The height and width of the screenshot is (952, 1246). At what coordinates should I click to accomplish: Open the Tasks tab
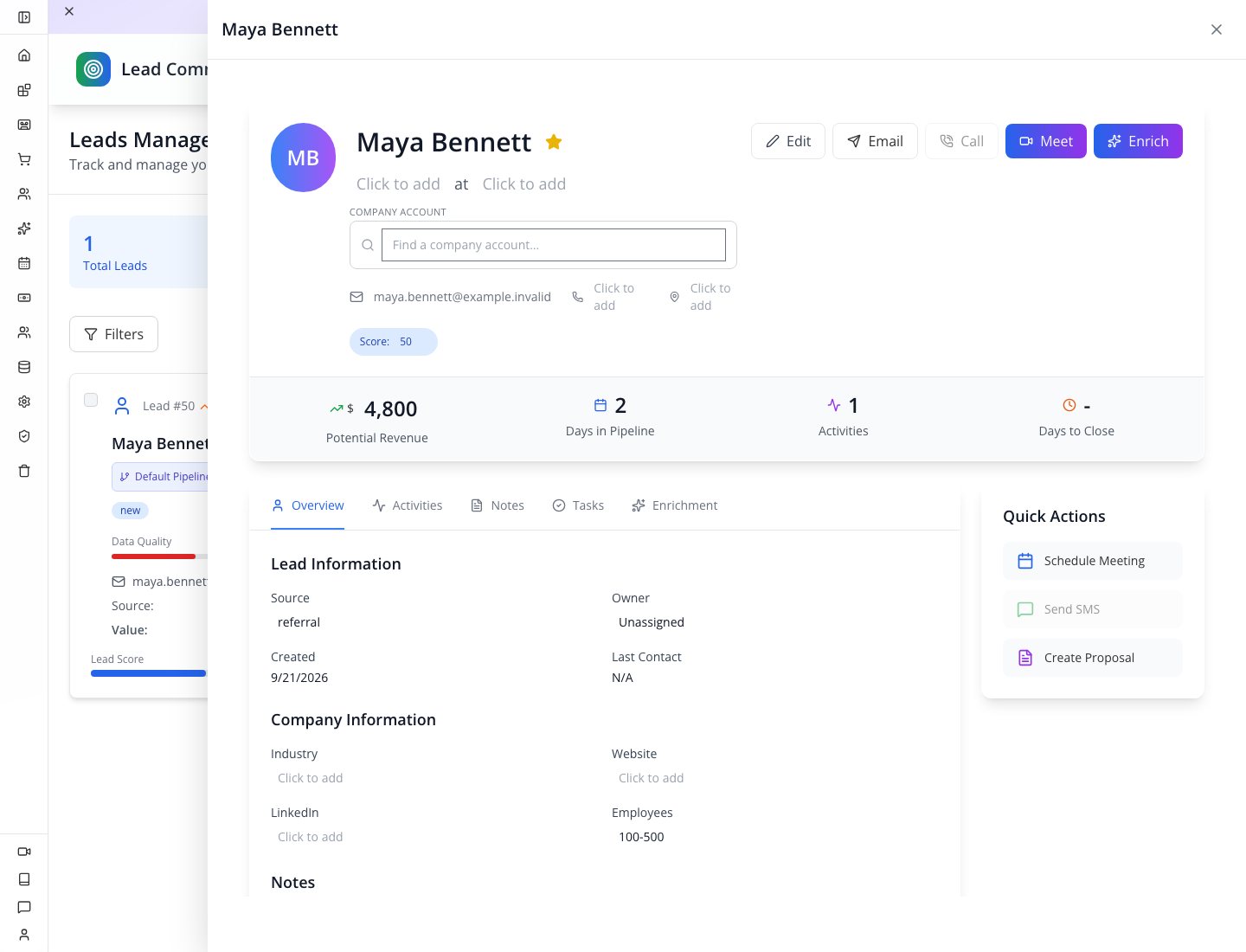point(578,505)
